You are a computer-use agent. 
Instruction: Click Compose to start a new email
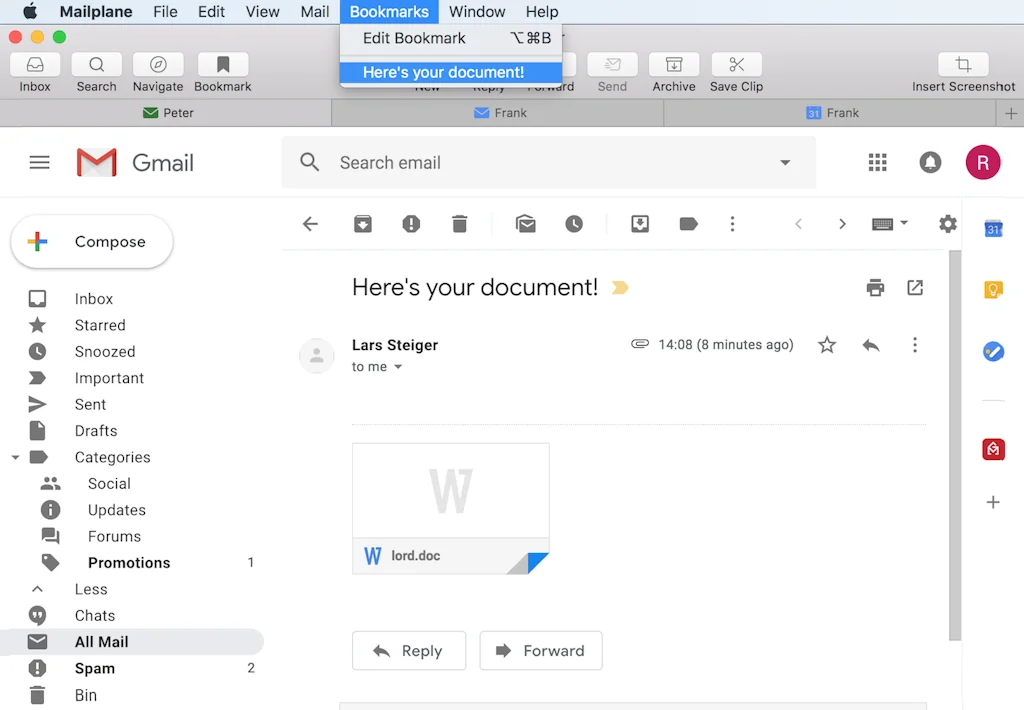[91, 241]
